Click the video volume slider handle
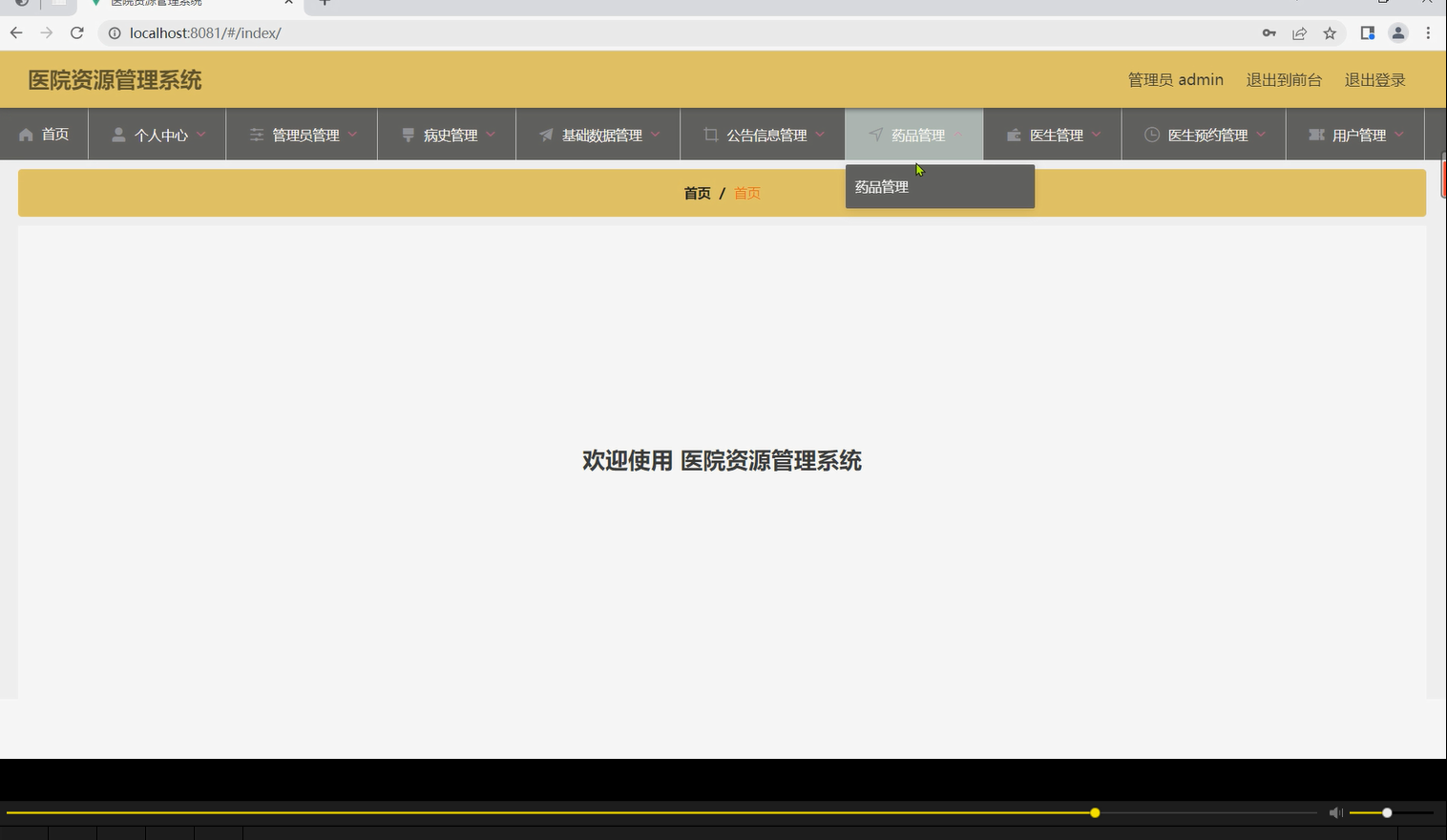The height and width of the screenshot is (840, 1447). point(1387,812)
